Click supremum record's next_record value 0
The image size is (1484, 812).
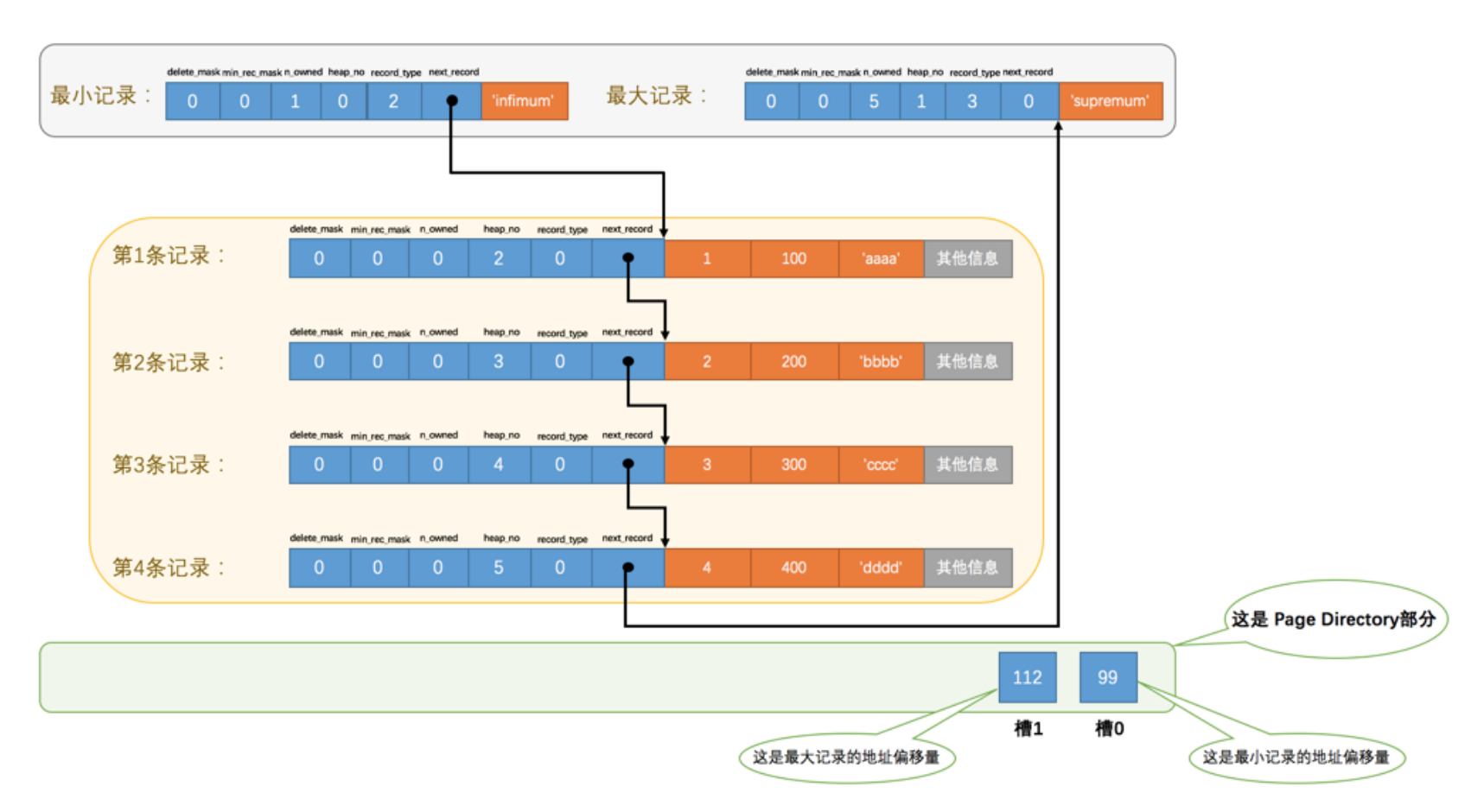(1029, 101)
